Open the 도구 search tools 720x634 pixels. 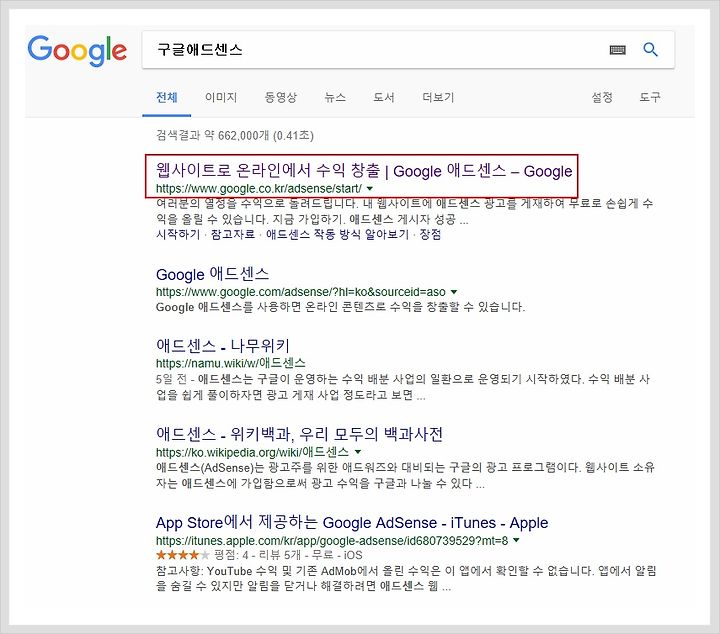tap(650, 97)
